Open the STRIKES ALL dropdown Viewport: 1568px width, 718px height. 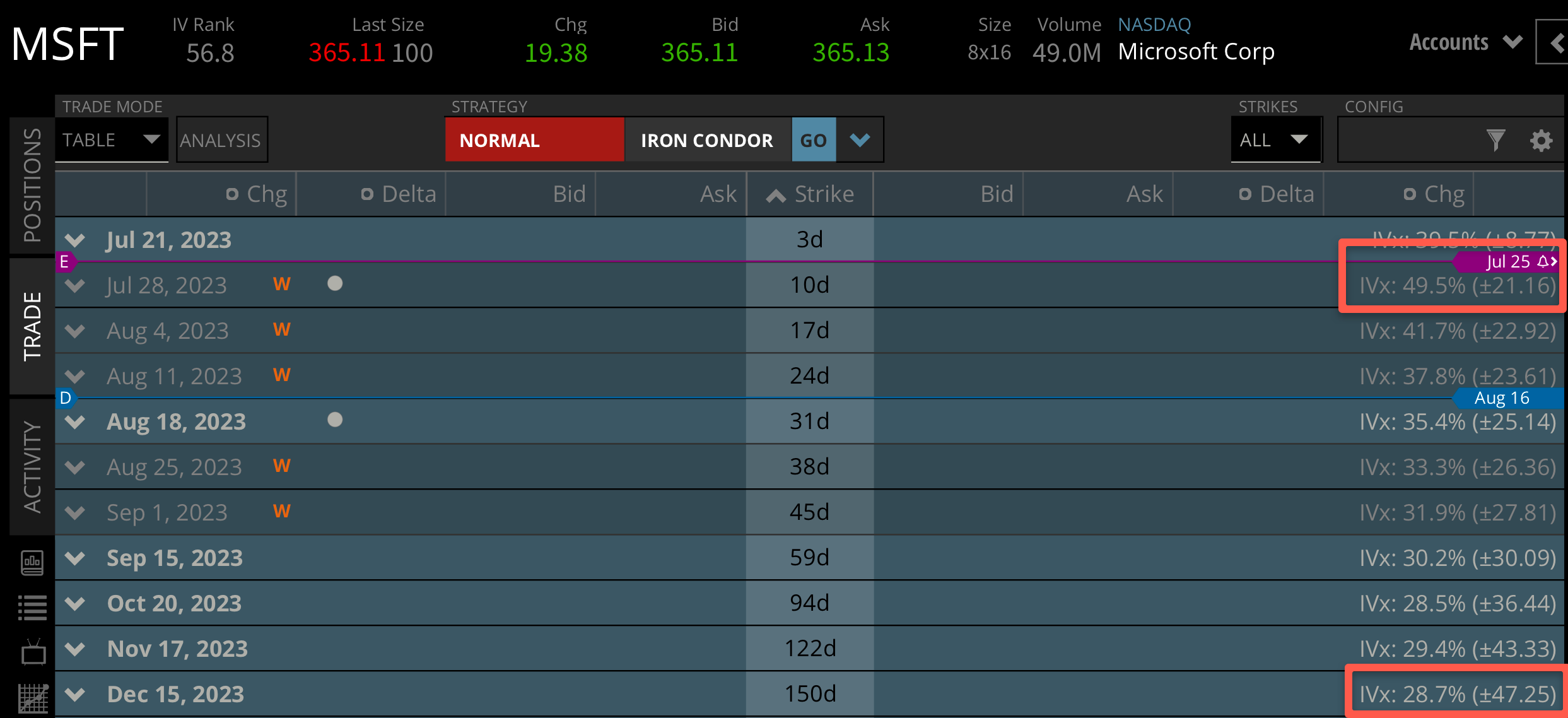pos(1275,140)
